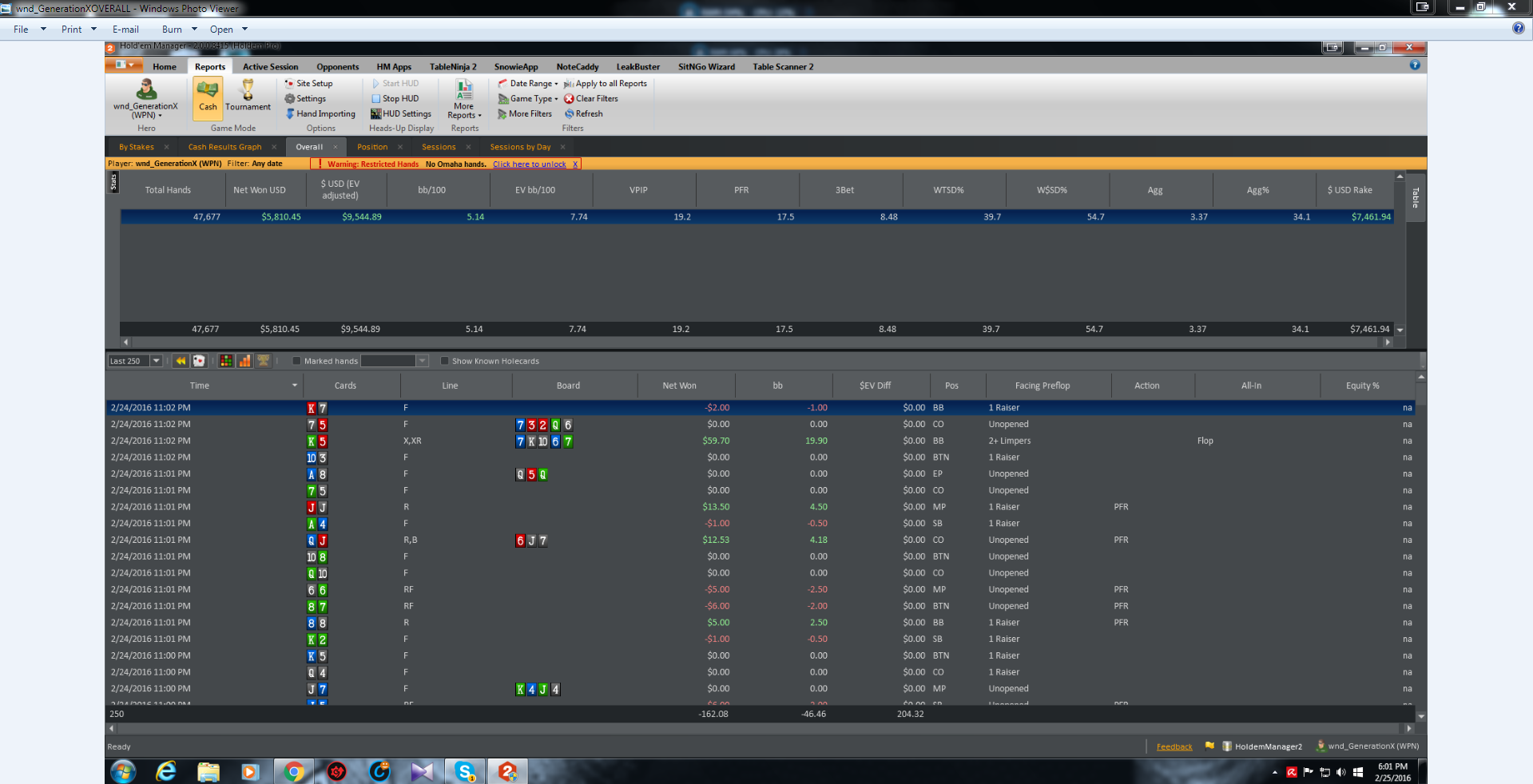Click the Feedback link

pyautogui.click(x=1174, y=746)
